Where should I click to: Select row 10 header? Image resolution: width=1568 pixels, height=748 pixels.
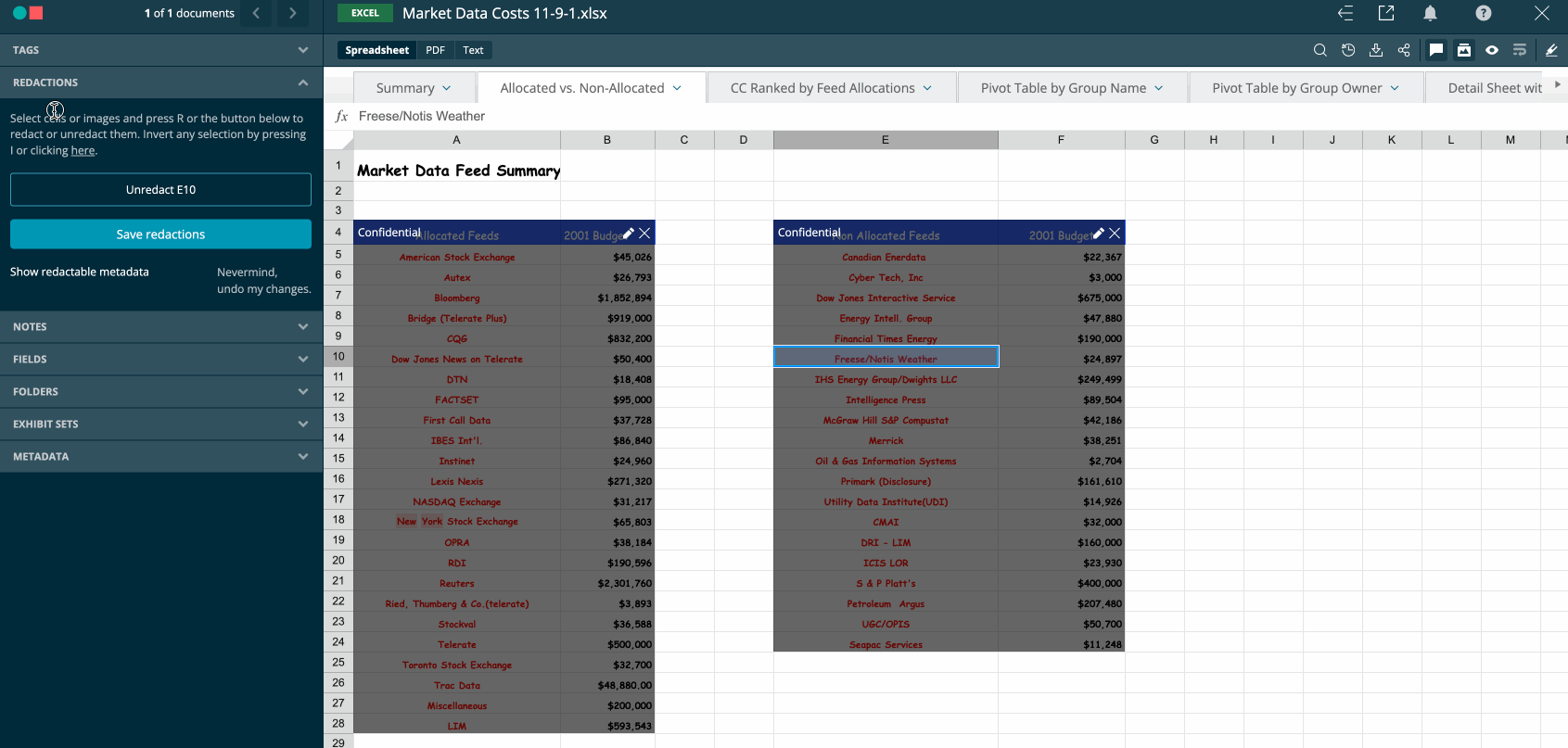(x=338, y=356)
